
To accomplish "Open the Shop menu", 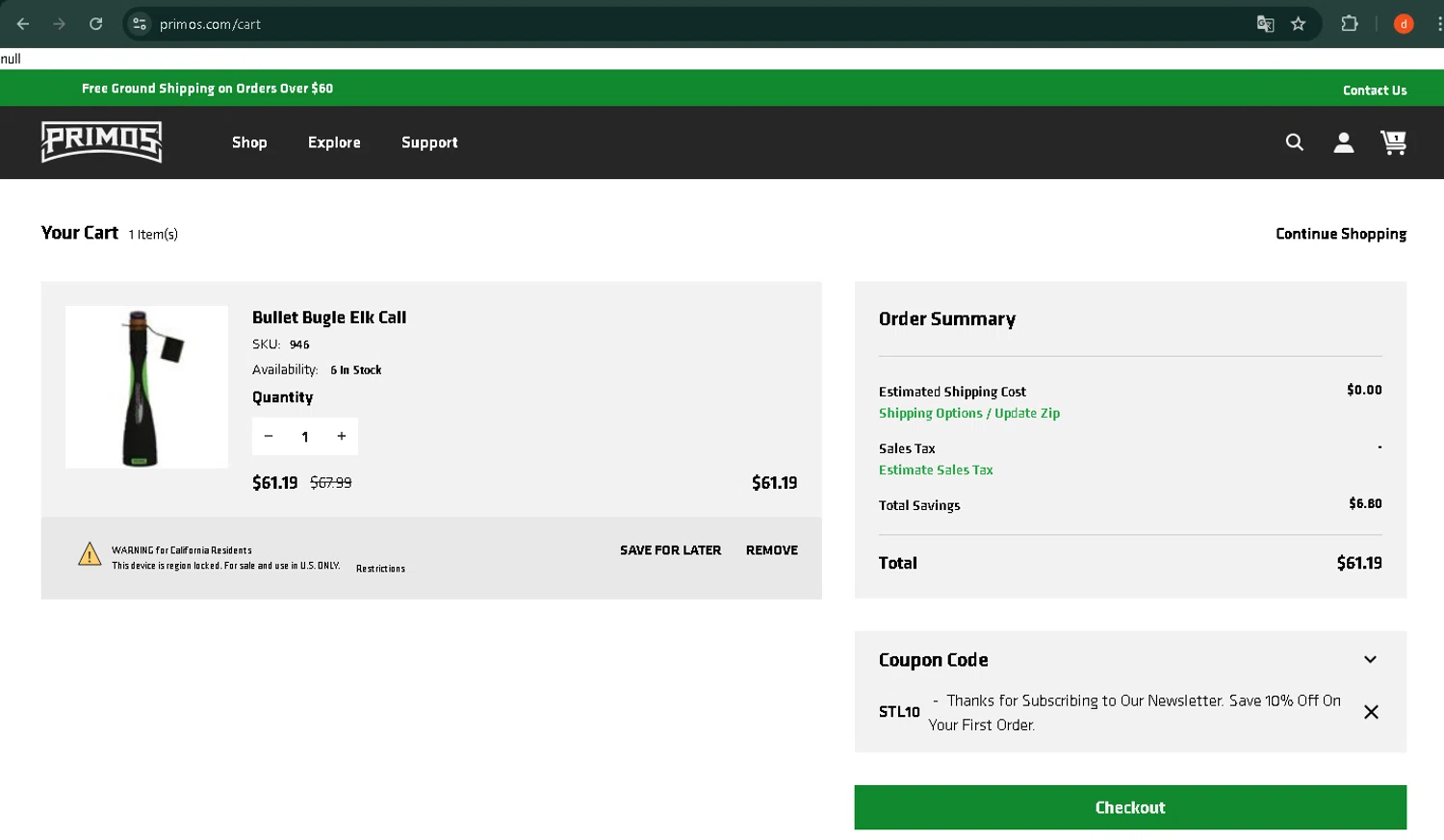I will (x=249, y=142).
